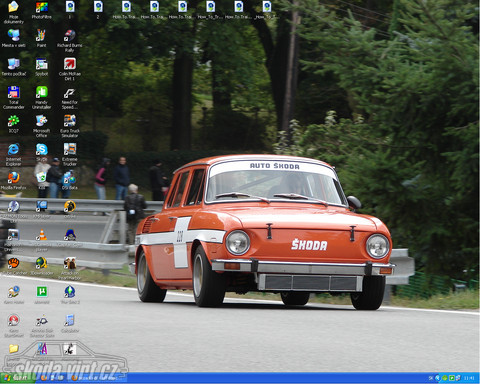480x384 pixels.
Task: Open Internet Explorer desktop icon
Action: coord(13,149)
